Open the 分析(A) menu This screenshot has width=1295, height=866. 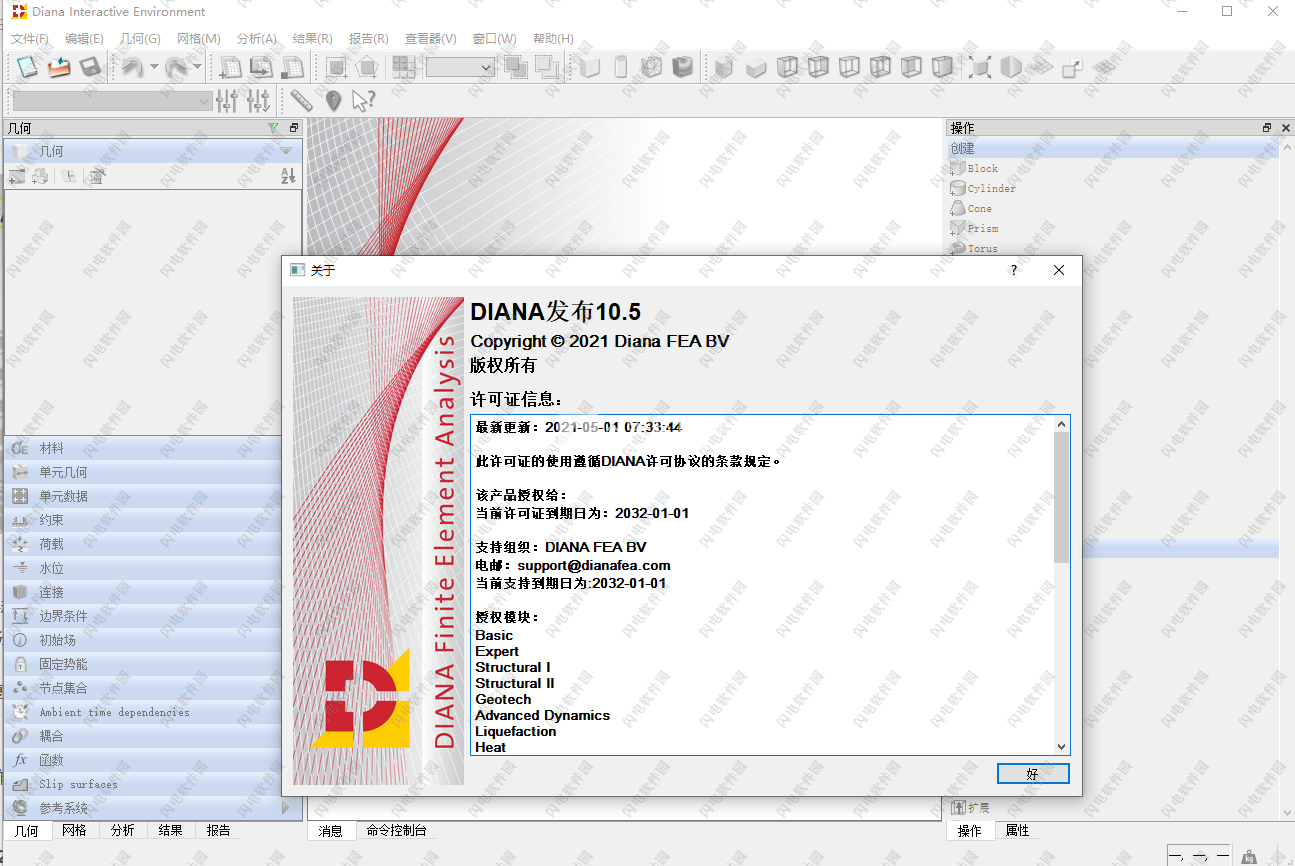(256, 38)
